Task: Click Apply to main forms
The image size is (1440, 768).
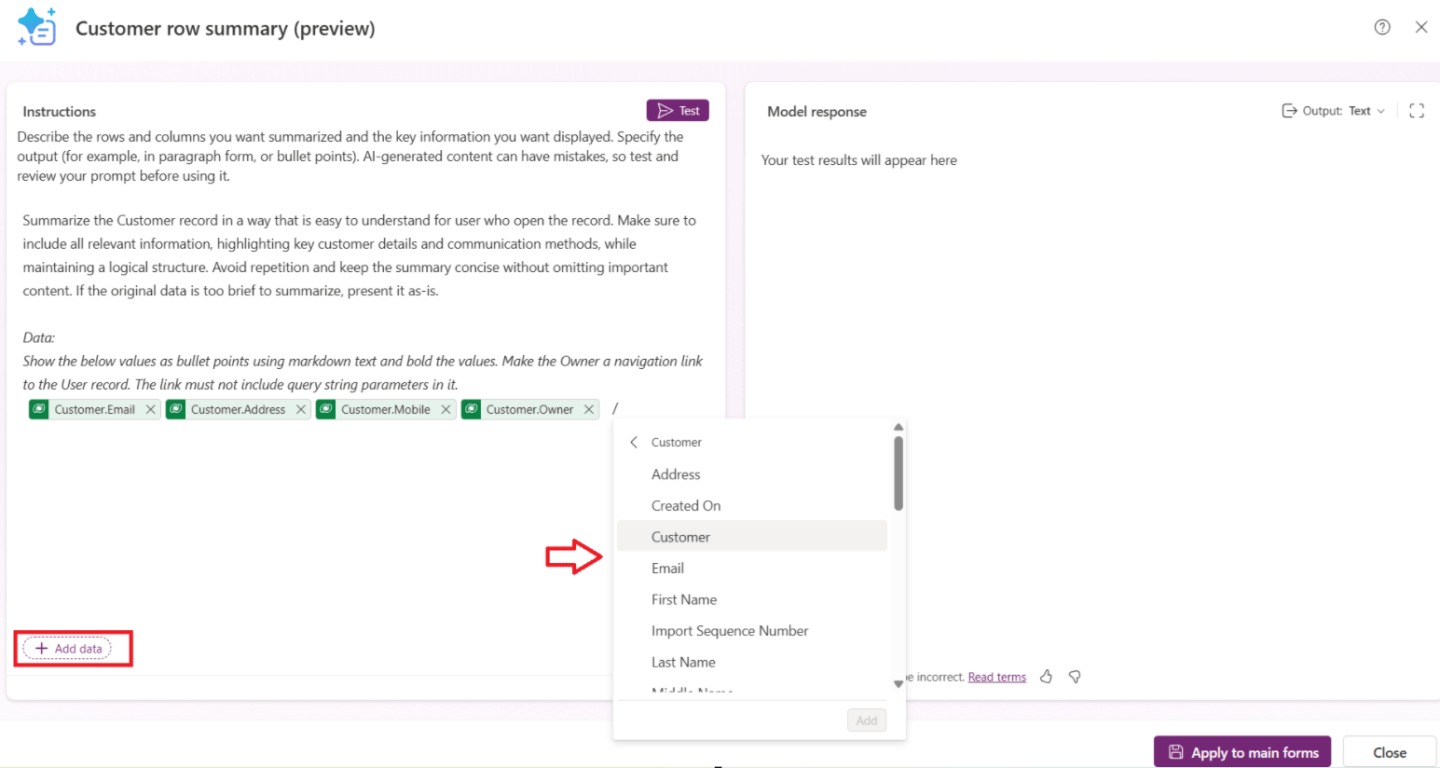Action: pos(1242,752)
